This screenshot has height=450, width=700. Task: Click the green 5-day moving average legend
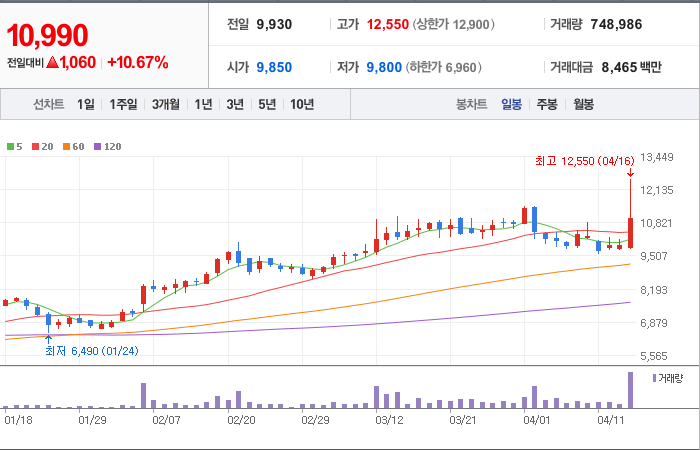(14, 146)
